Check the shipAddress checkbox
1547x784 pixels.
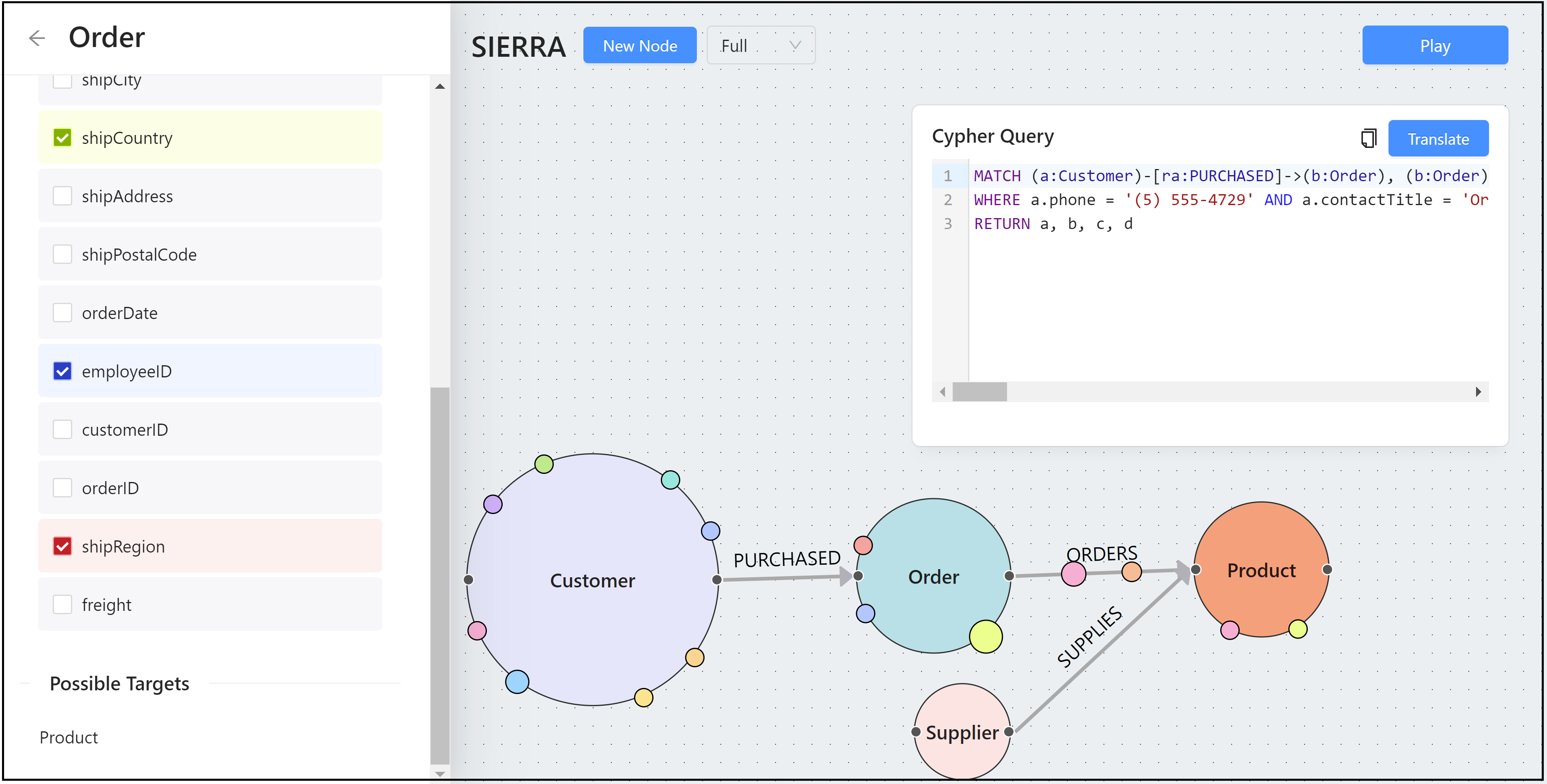click(x=62, y=196)
